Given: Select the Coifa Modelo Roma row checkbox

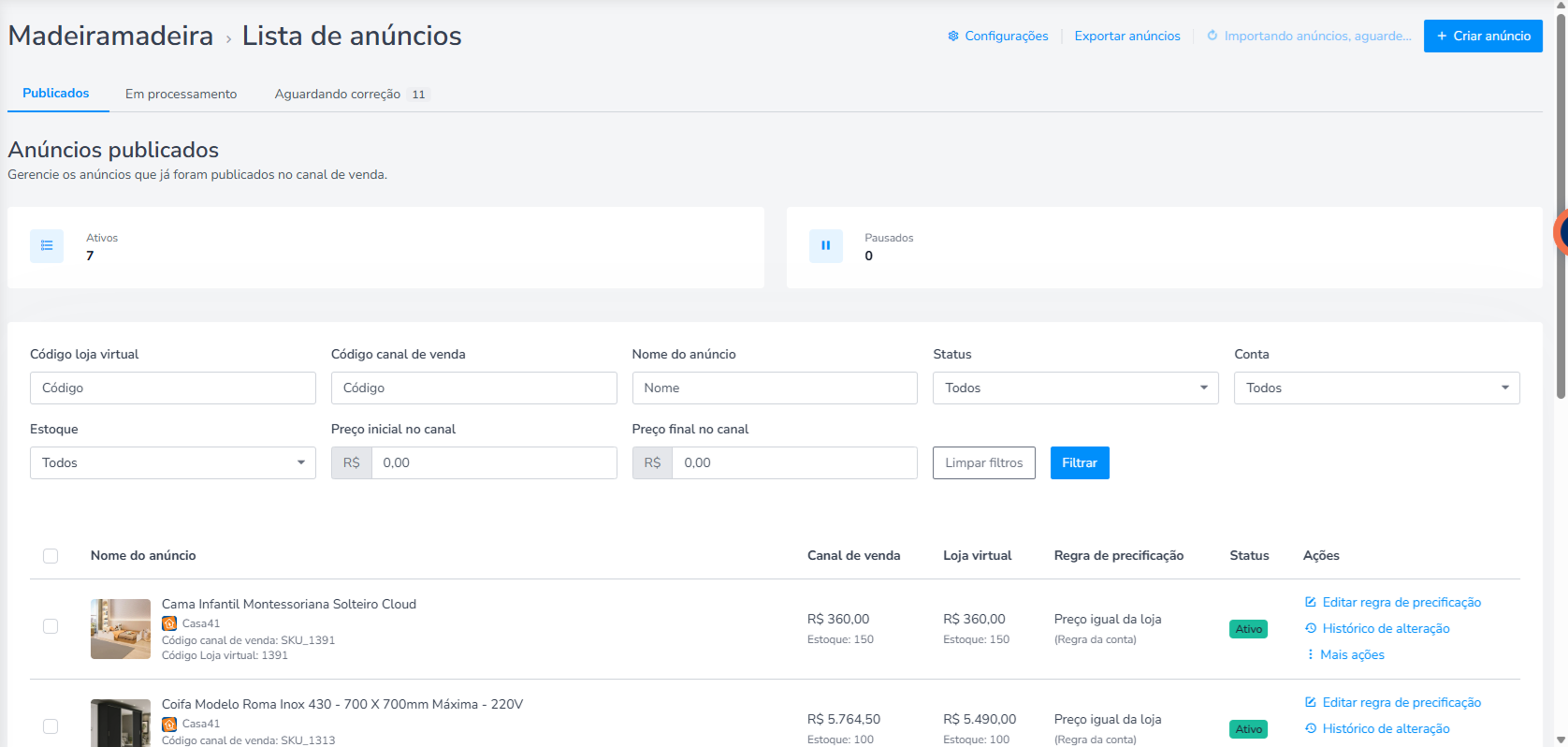Looking at the screenshot, I should 51,726.
